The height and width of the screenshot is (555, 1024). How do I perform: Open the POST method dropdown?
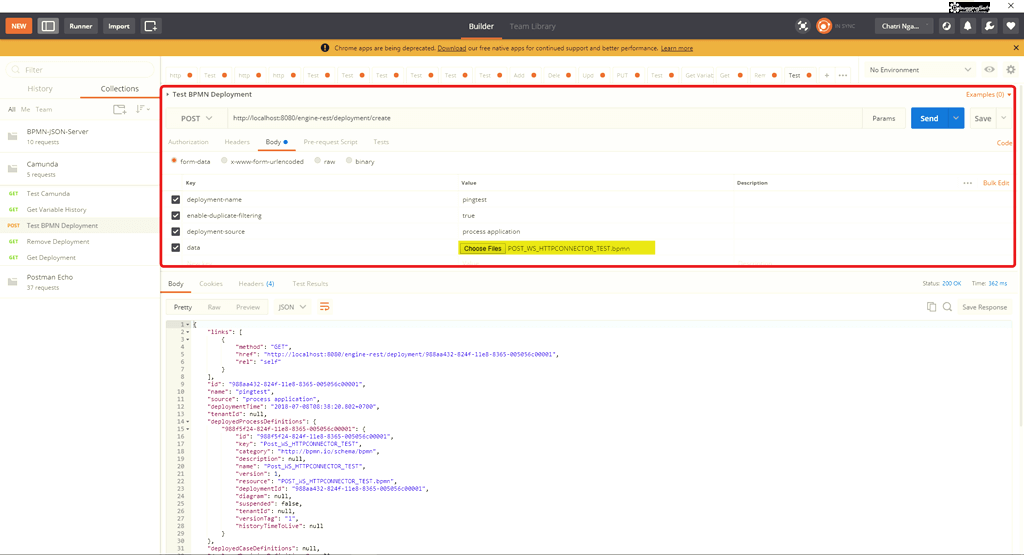[x=196, y=118]
